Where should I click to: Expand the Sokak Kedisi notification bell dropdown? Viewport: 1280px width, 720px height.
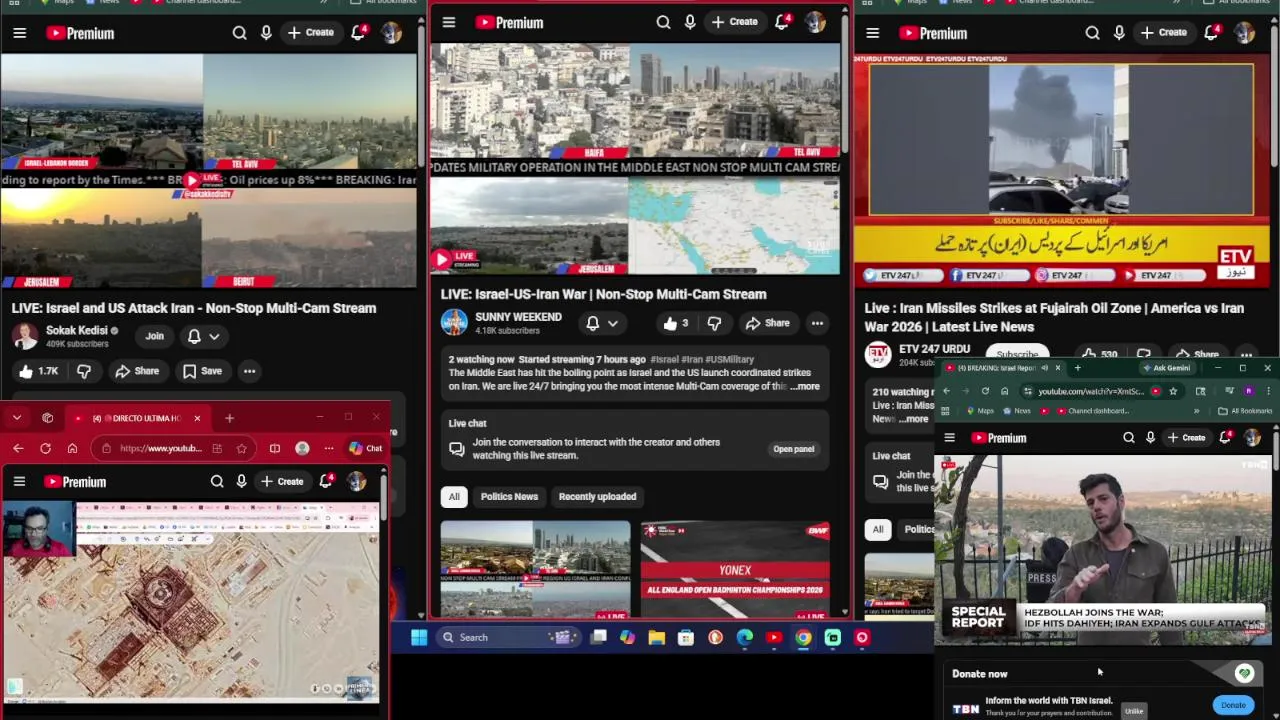click(213, 337)
